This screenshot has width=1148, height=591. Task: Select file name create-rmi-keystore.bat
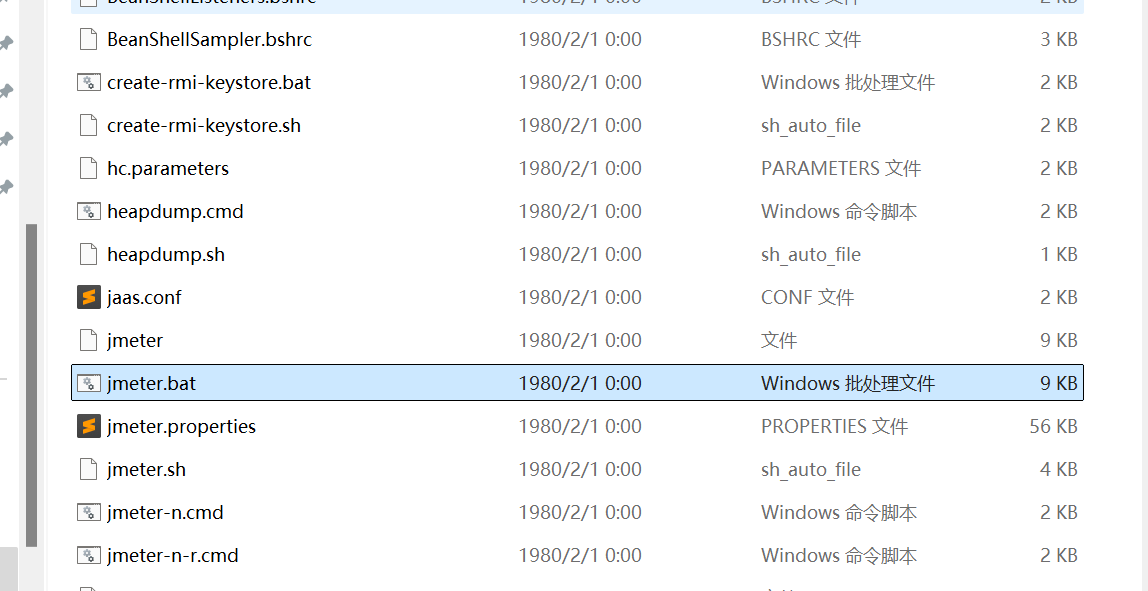point(209,82)
